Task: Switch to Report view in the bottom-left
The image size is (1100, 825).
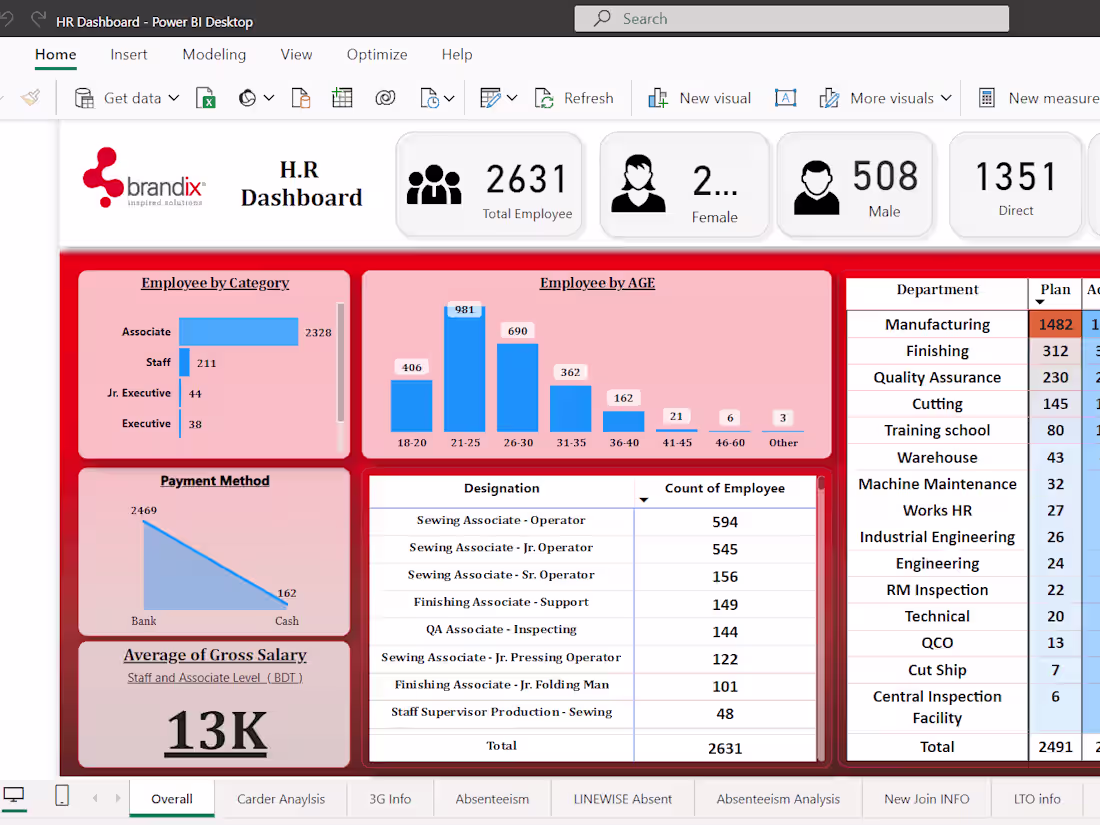Action: point(14,795)
